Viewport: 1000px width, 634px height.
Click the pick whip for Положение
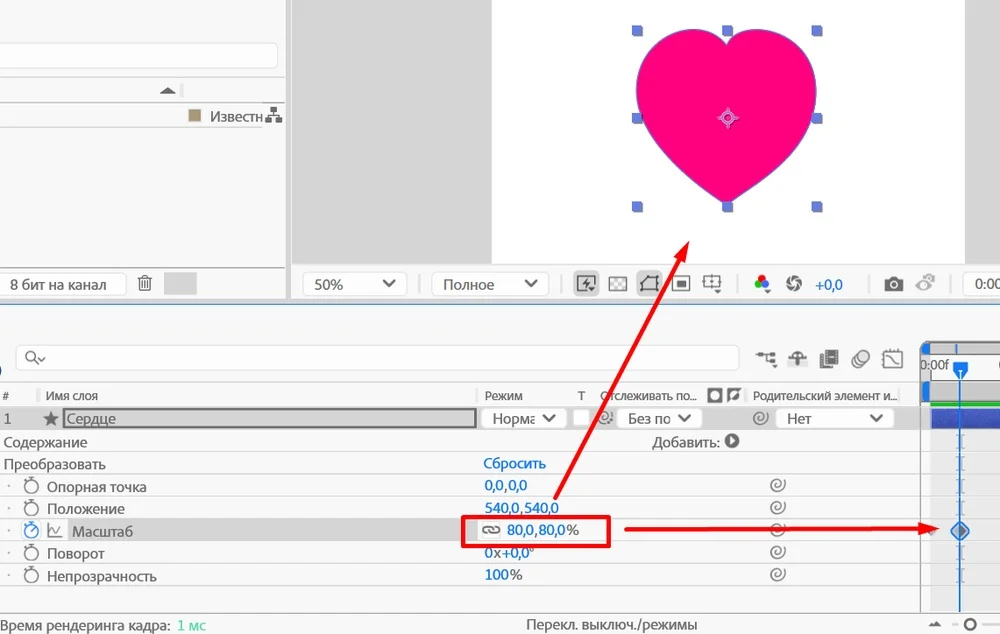click(x=777, y=508)
